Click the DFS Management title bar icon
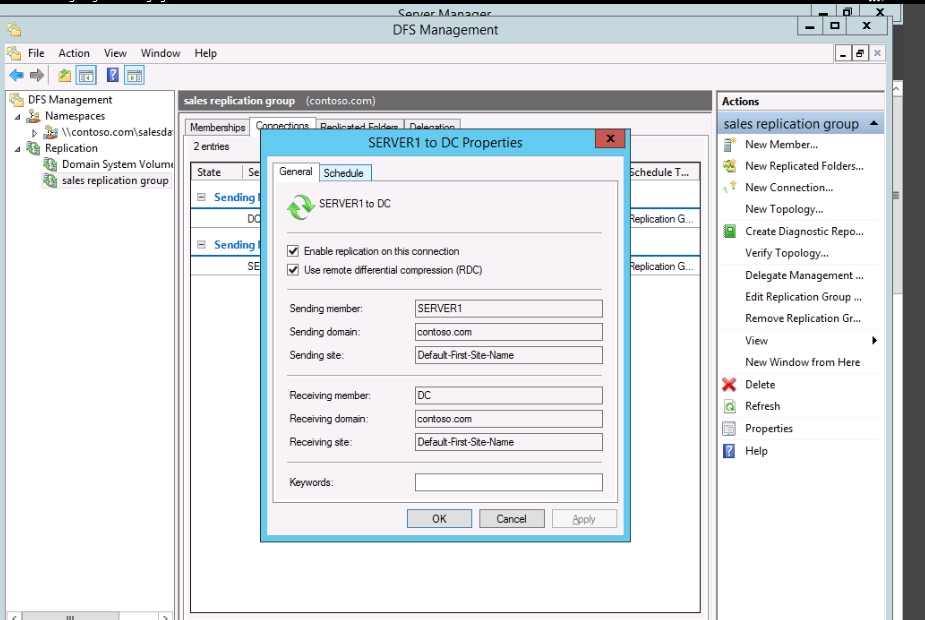Viewport: 925px width, 620px height. [14, 29]
